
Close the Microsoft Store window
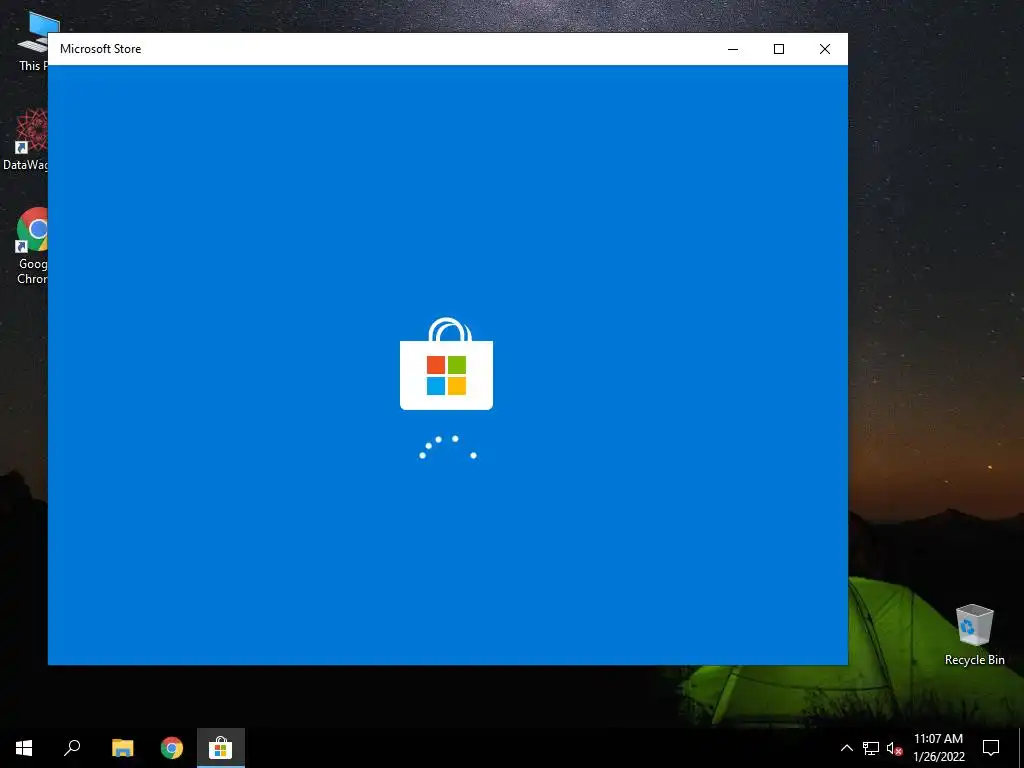tap(825, 49)
